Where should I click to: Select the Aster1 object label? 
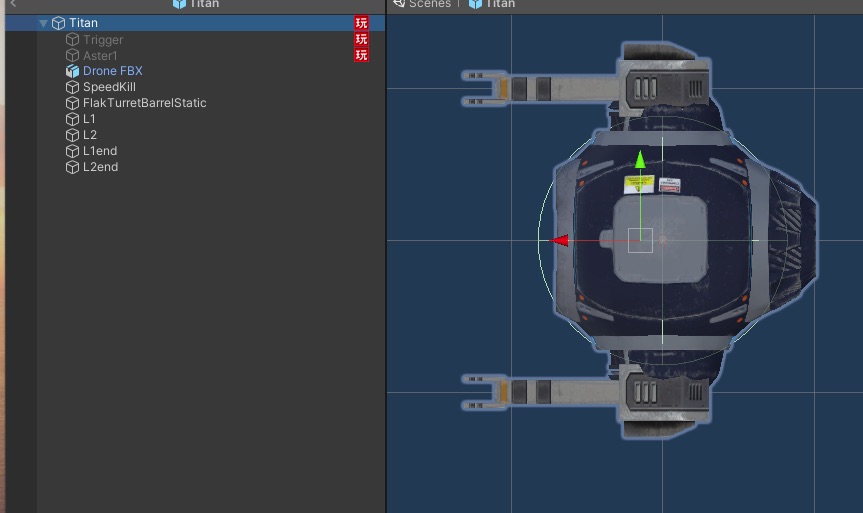pos(100,56)
